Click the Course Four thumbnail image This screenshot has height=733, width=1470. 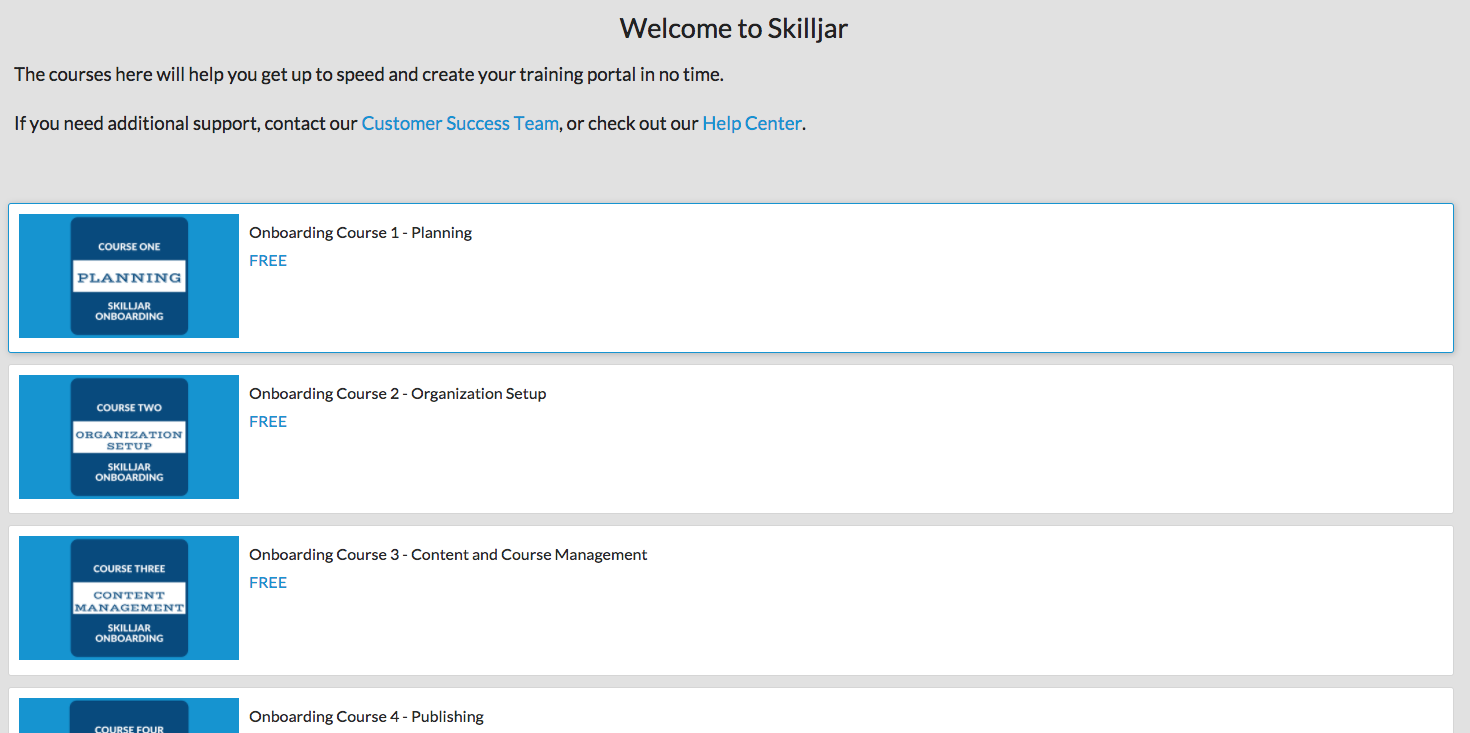129,716
